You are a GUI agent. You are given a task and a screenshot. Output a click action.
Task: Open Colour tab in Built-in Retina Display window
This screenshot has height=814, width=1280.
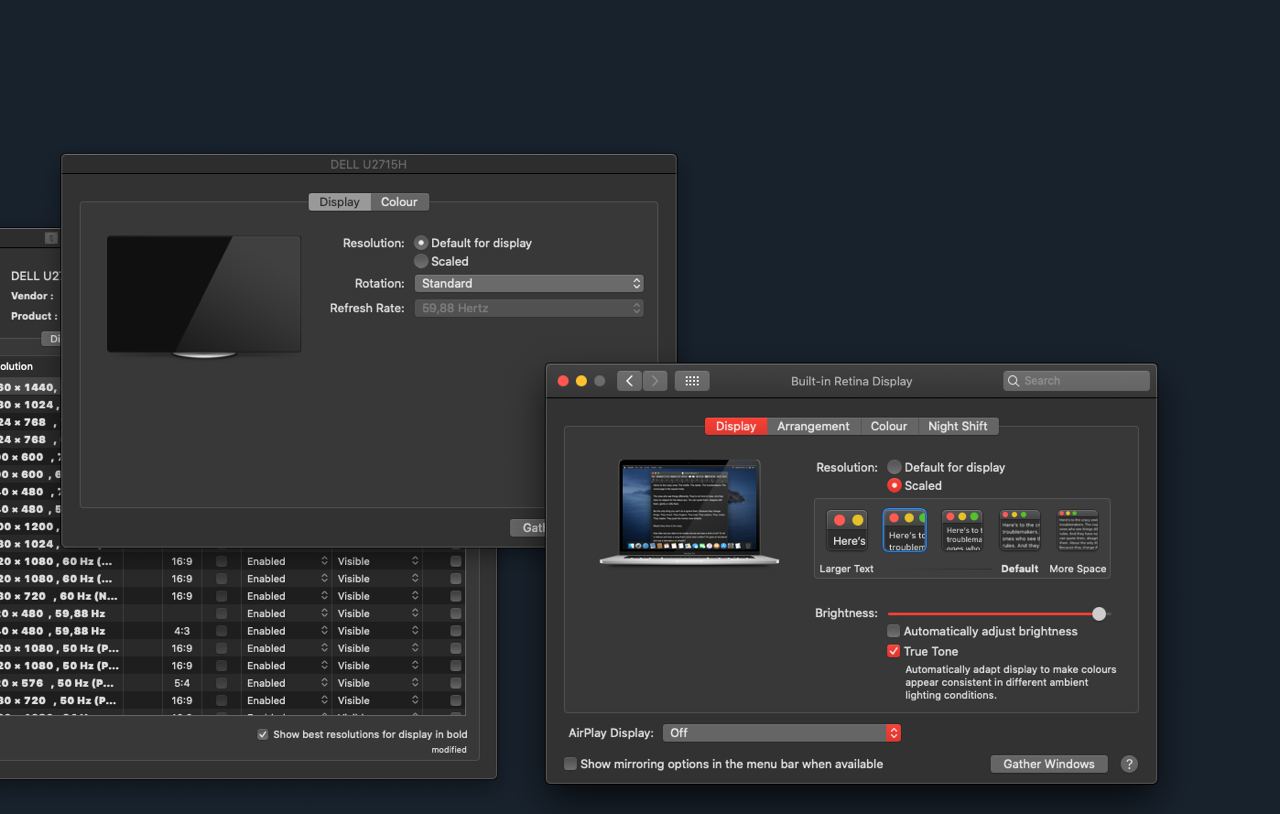pos(888,426)
